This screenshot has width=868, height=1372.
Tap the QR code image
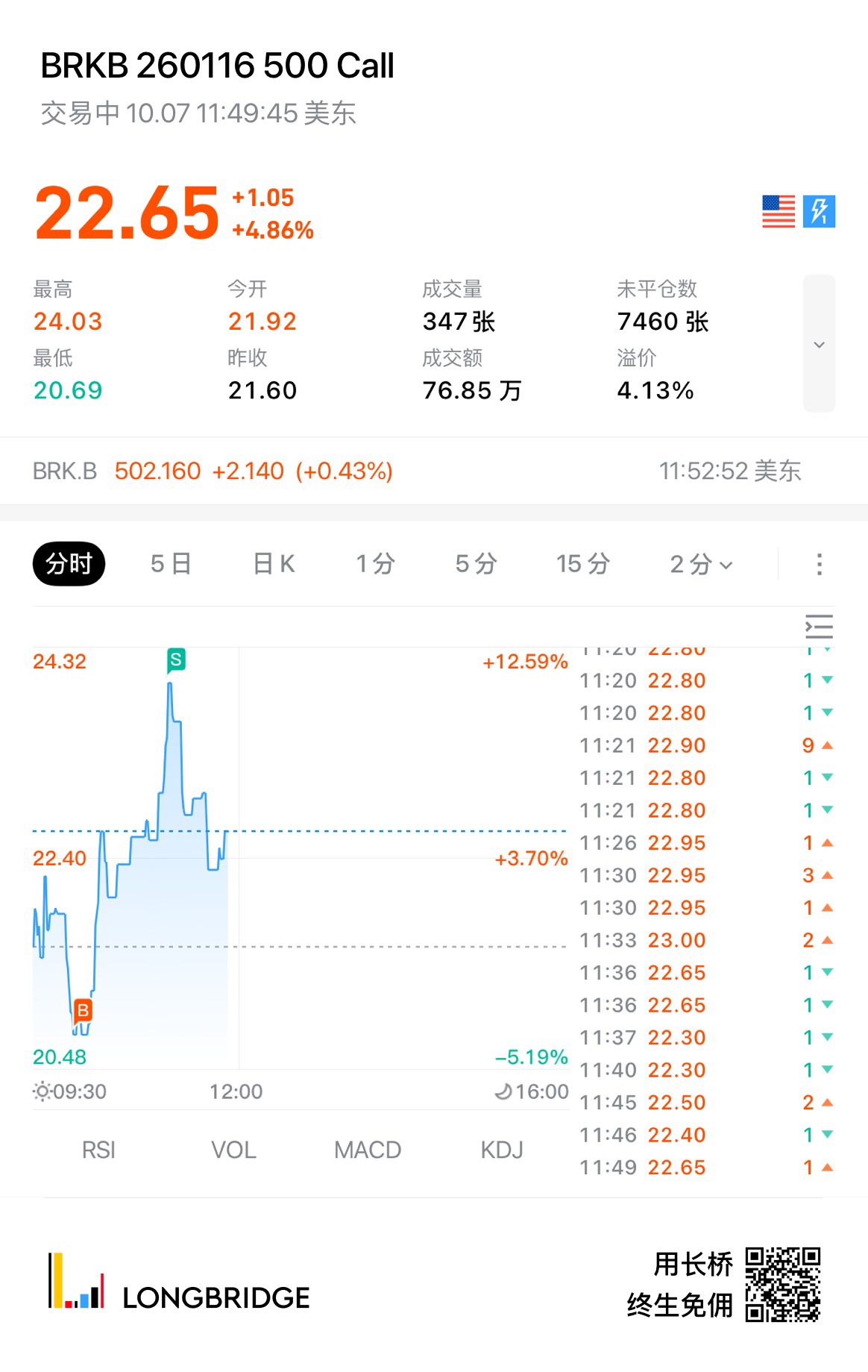pyautogui.click(x=783, y=1284)
